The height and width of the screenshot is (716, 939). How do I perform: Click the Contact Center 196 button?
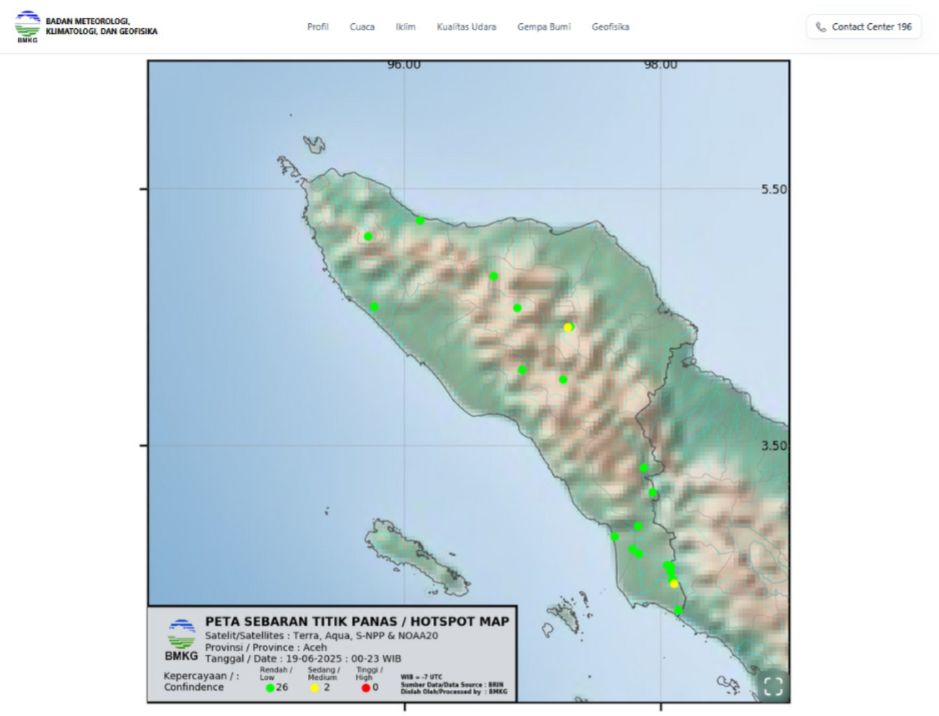point(863,27)
